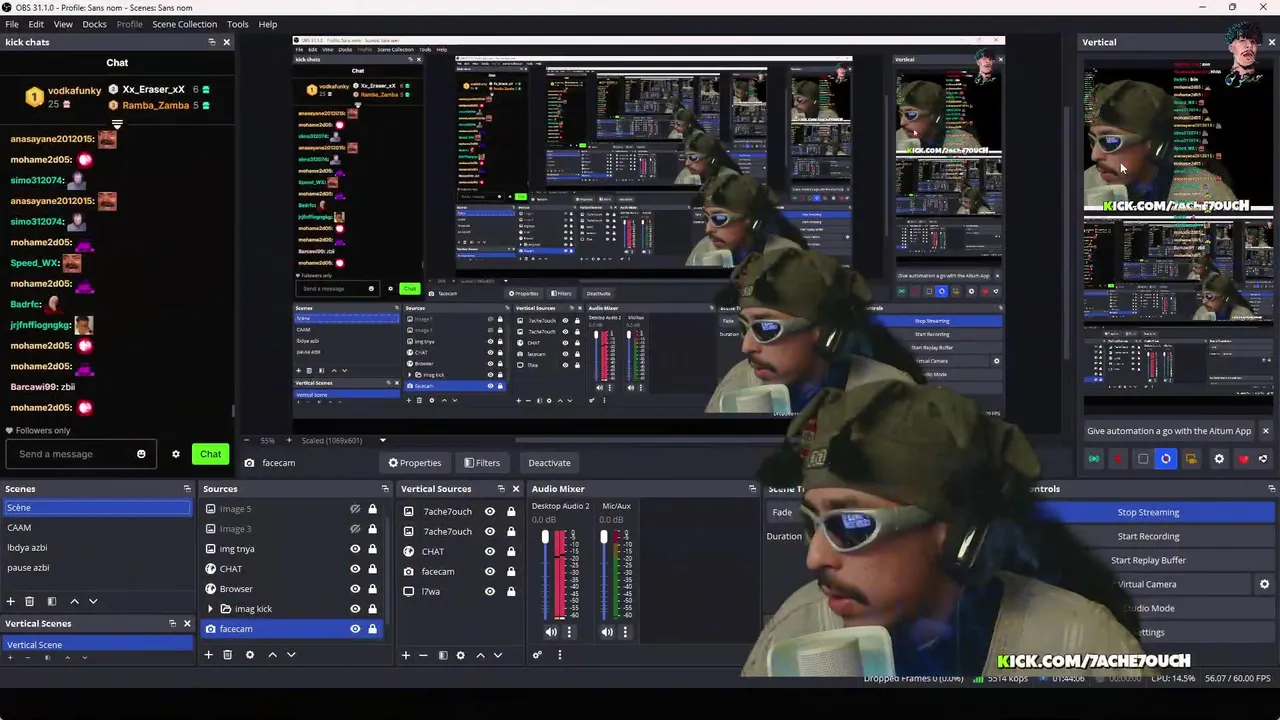1280x720 pixels.
Task: Select the CAAM scene
Action: 96,528
